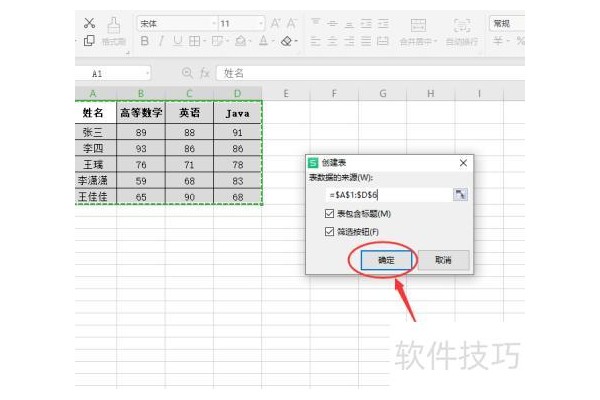
Task: Align text to top
Action: (315, 23)
